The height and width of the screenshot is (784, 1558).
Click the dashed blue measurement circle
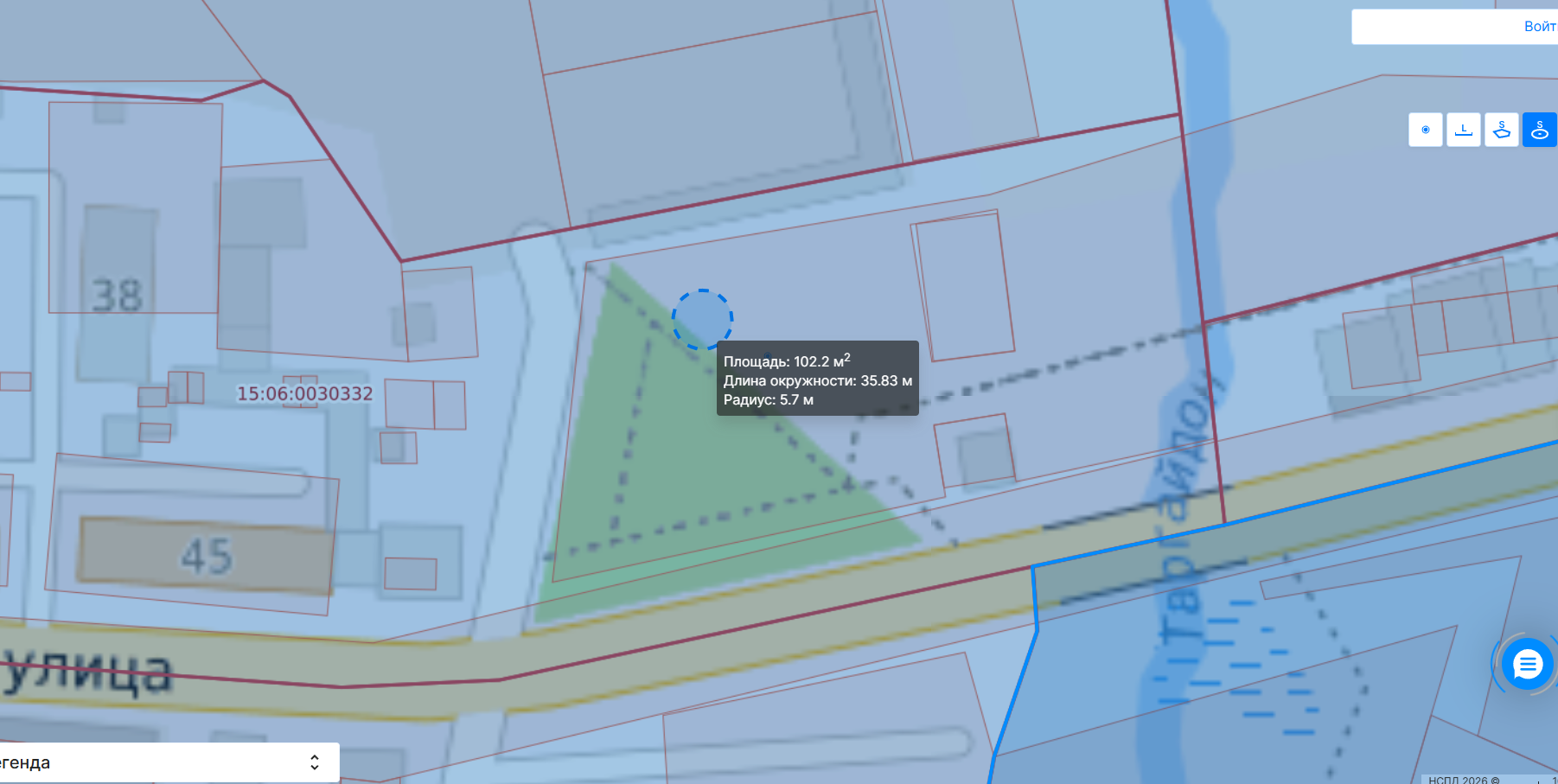(702, 320)
